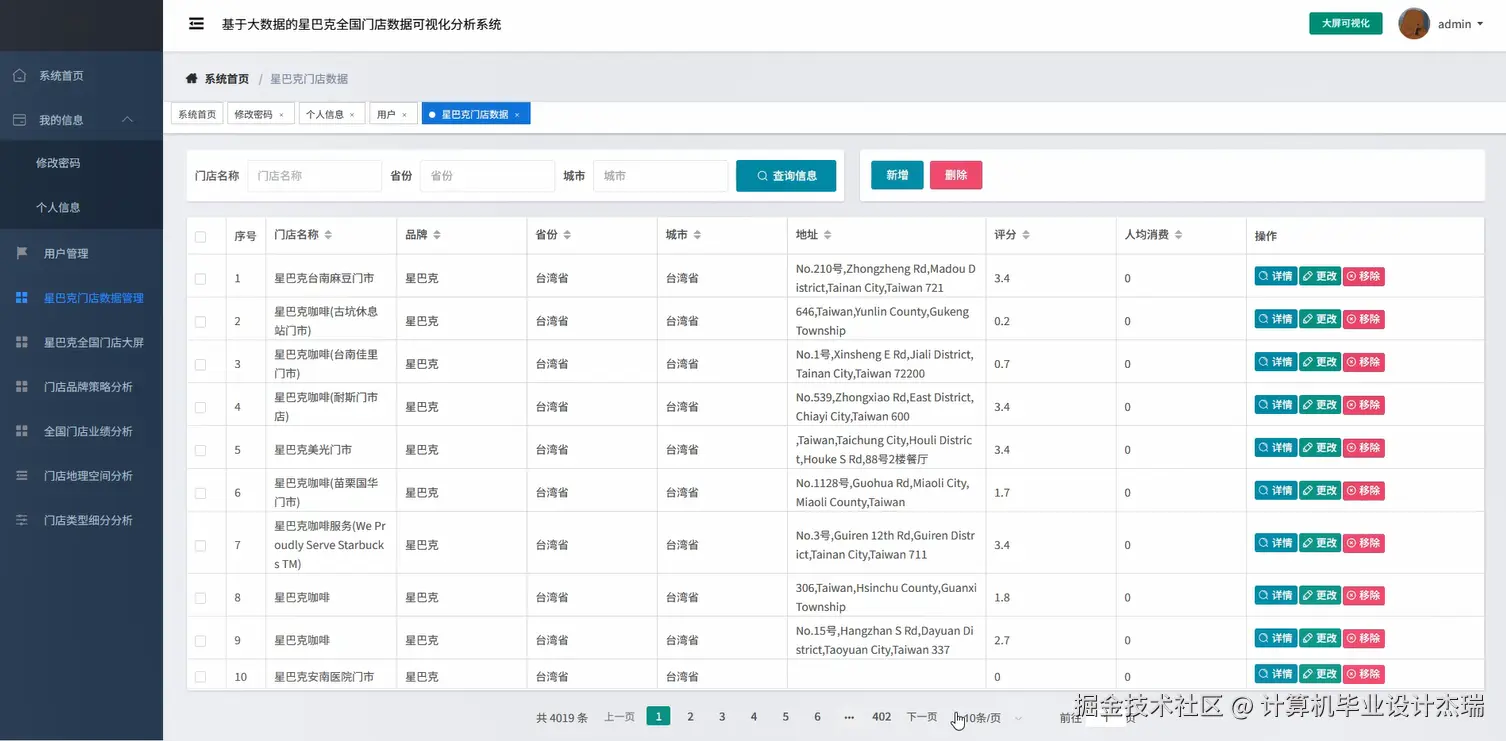Open 修改密码 in the sidebar submenu
This screenshot has height=741, width=1506.
pyautogui.click(x=58, y=163)
